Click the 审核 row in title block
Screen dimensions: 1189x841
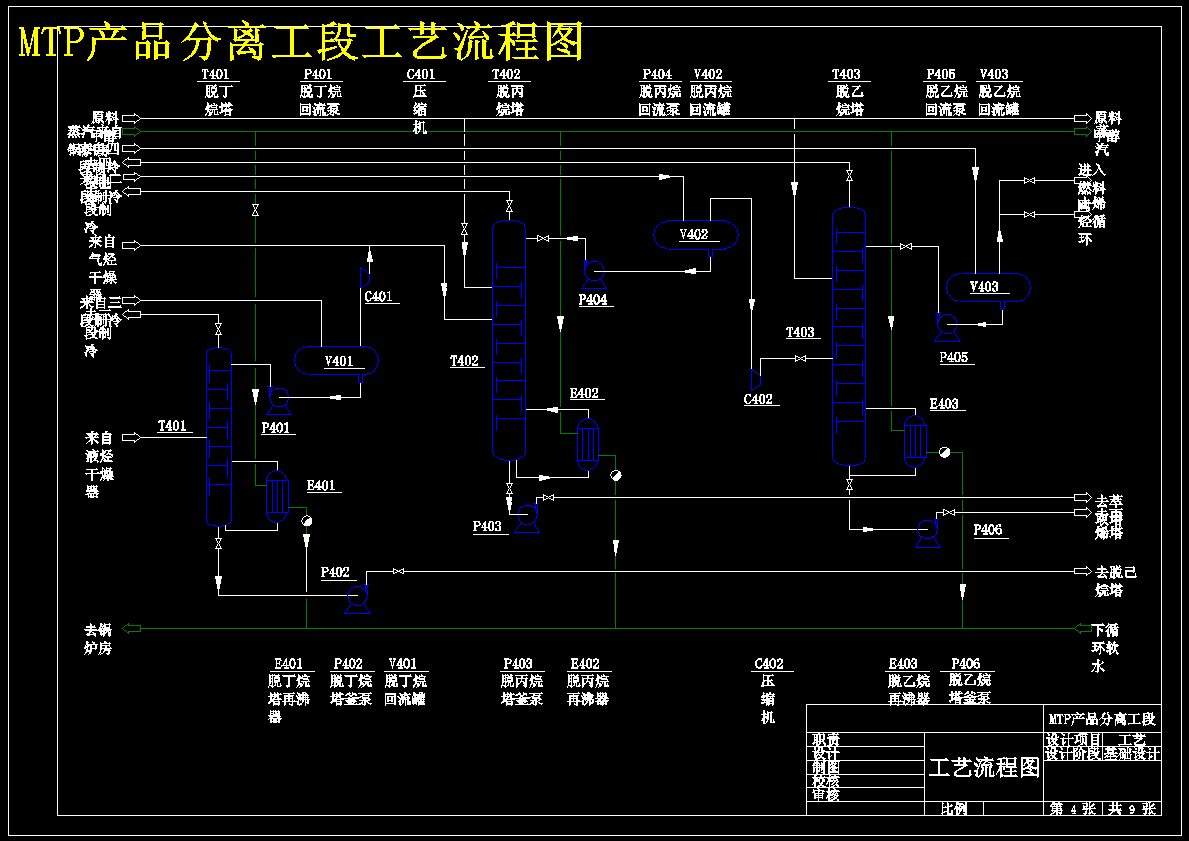pos(866,795)
